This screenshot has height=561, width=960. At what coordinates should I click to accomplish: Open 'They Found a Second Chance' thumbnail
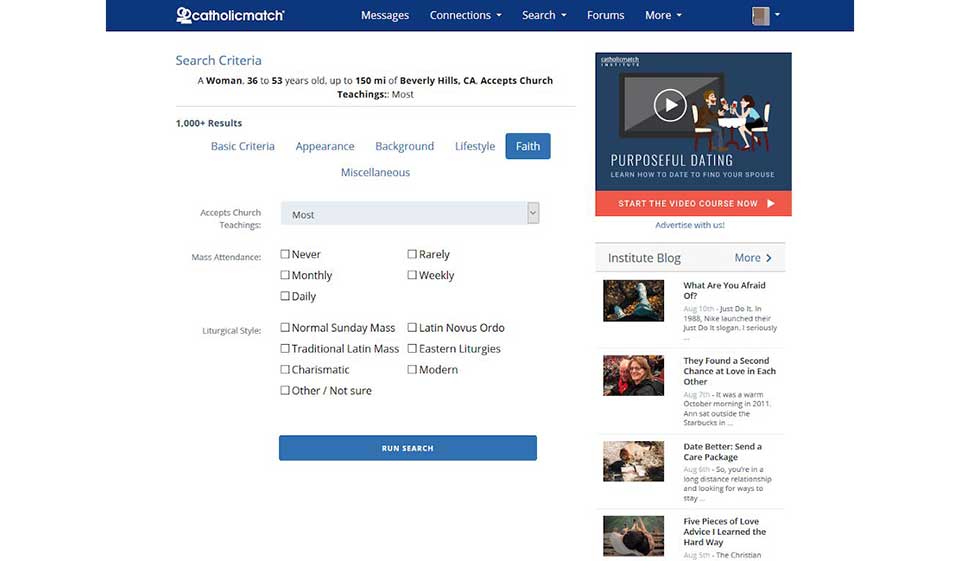[x=633, y=375]
